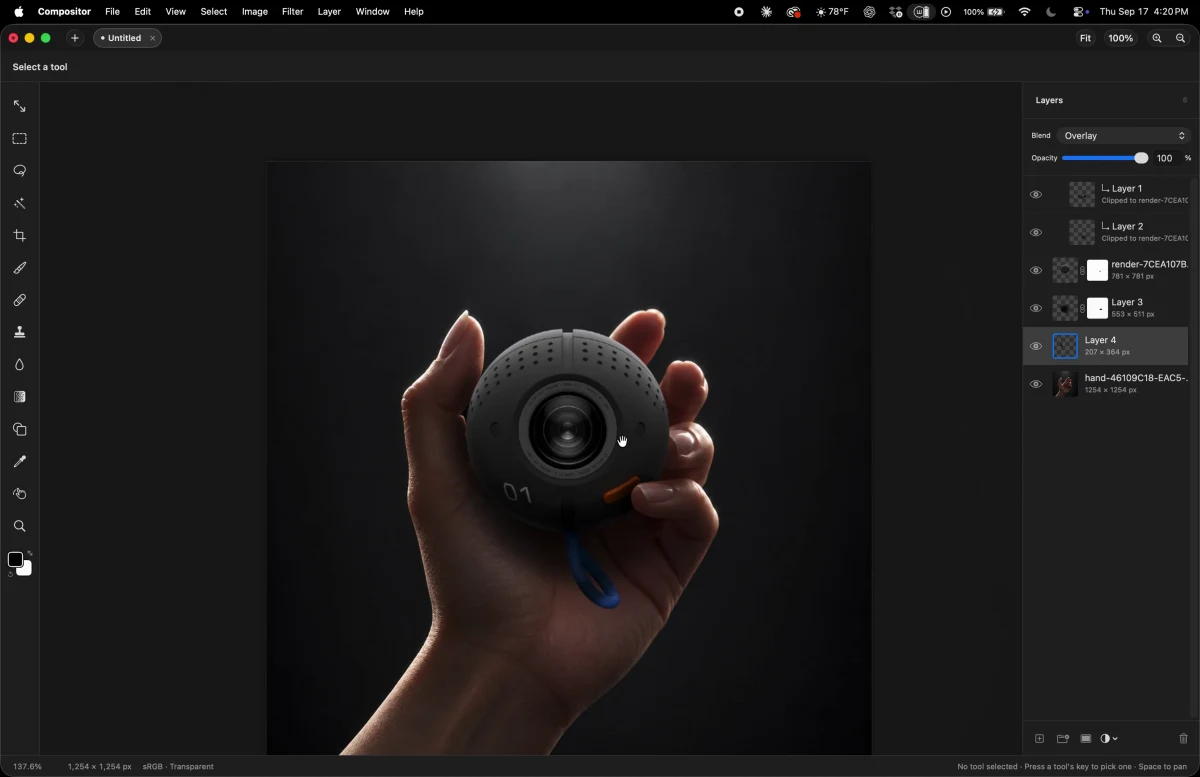
Task: Create a new layer group
Action: coord(1063,739)
